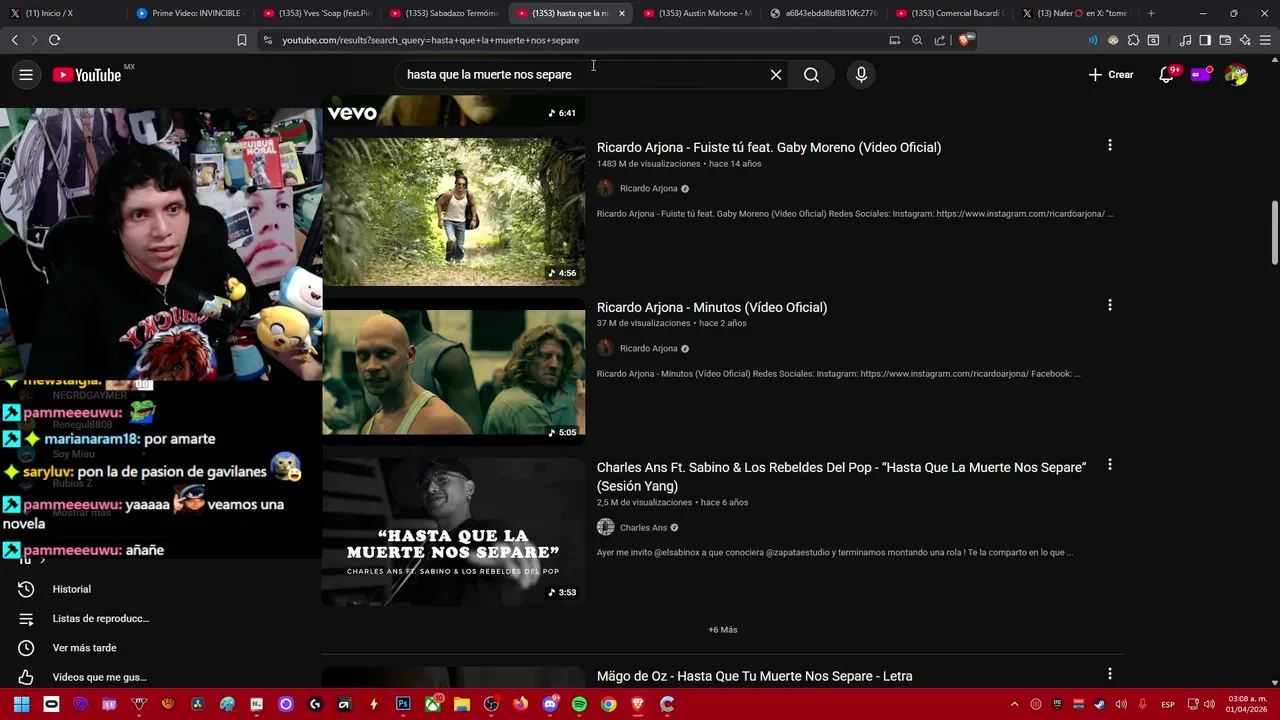Open Firefox from the taskbar
Viewport: 1280px width, 720px height.
click(520, 704)
